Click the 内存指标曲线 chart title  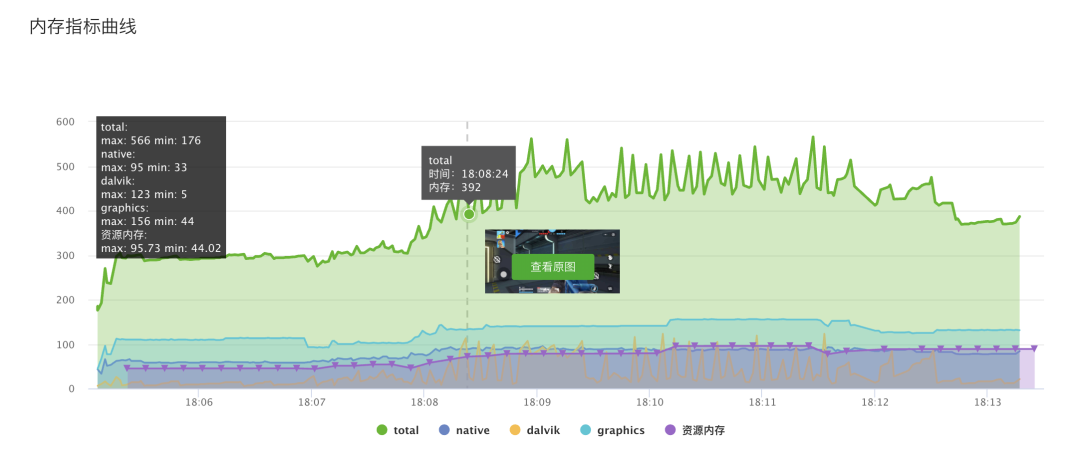point(83,27)
